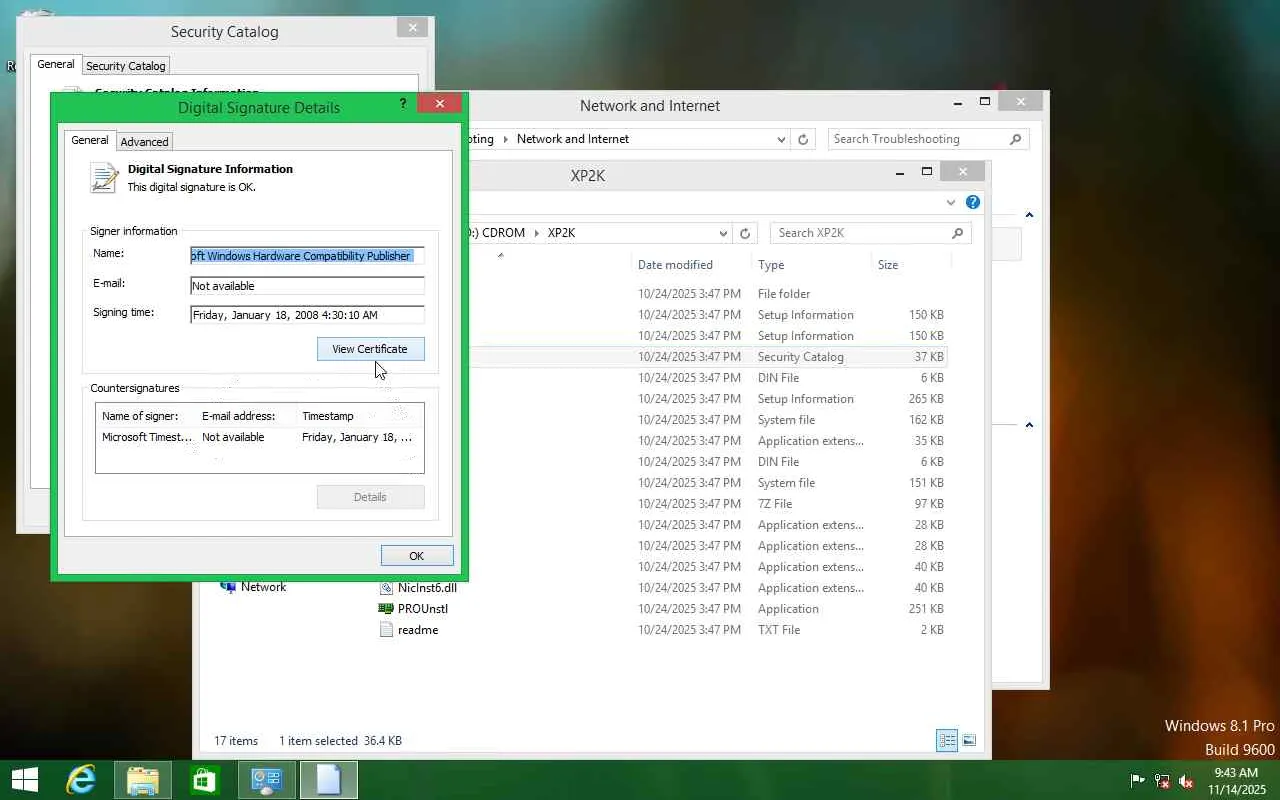Click the PROUnstl application icon
This screenshot has width=1280, height=800.
point(386,609)
